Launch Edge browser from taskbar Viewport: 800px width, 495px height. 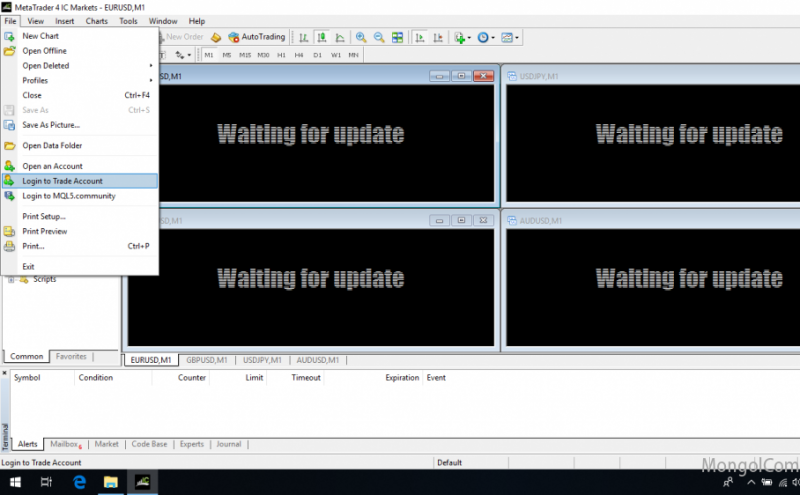(79, 482)
